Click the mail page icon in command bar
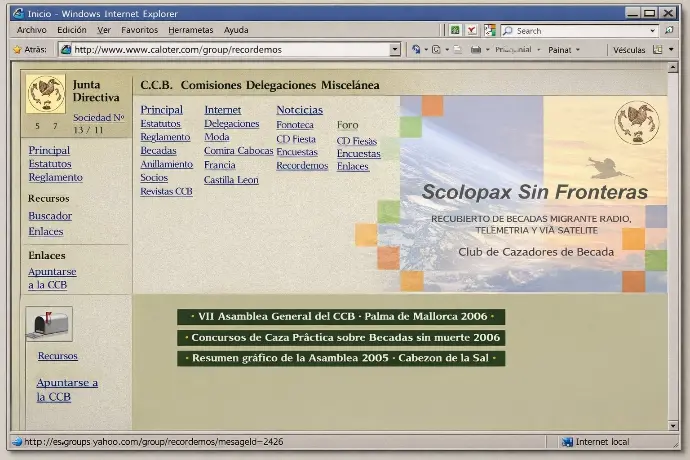This screenshot has width=690, height=460. [x=457, y=49]
